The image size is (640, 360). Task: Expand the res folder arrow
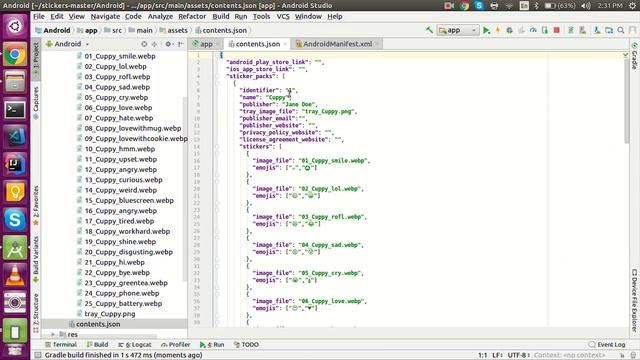pyautogui.click(x=53, y=334)
